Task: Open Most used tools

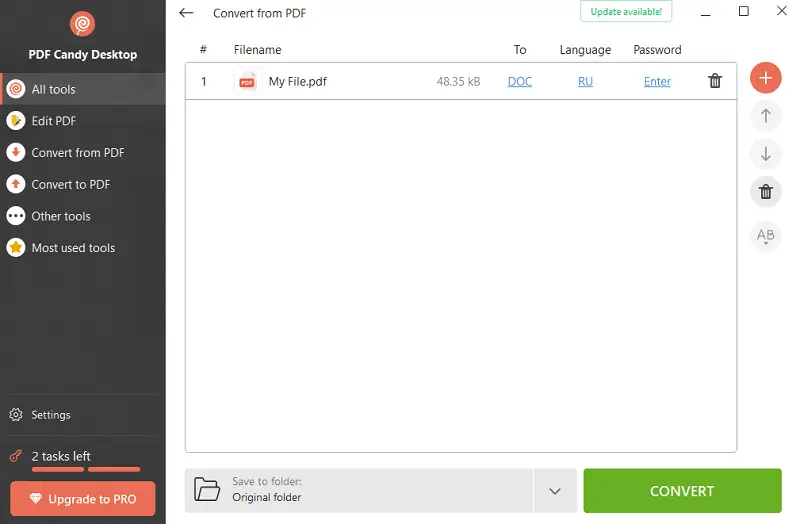Action: (83, 247)
